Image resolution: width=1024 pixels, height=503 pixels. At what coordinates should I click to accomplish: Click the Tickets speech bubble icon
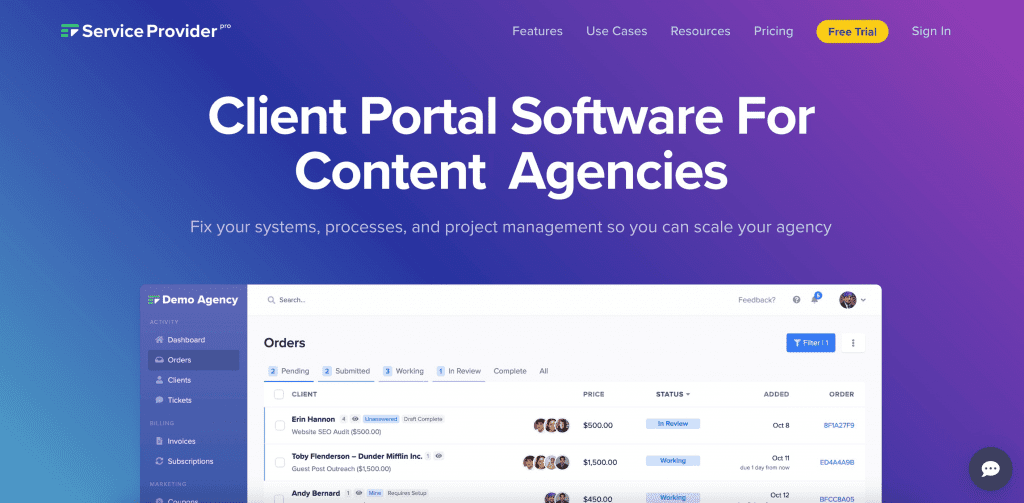pos(159,400)
